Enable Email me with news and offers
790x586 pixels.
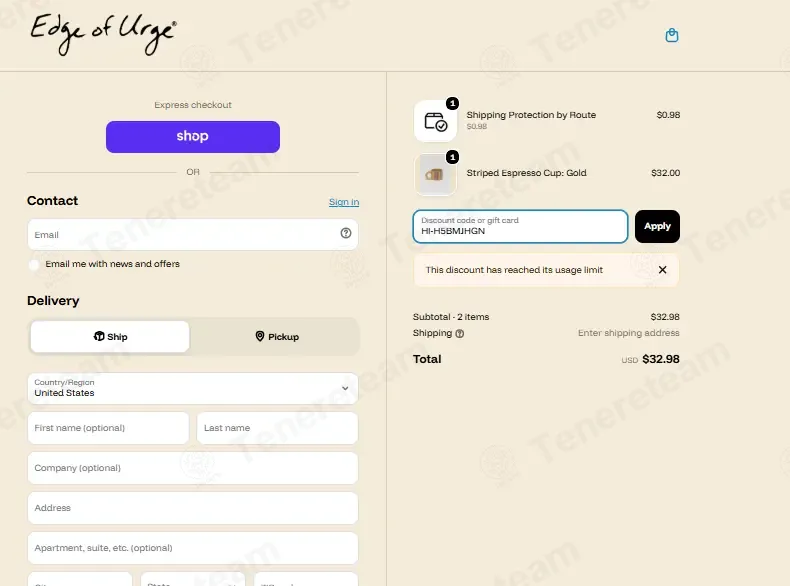pyautogui.click(x=34, y=265)
